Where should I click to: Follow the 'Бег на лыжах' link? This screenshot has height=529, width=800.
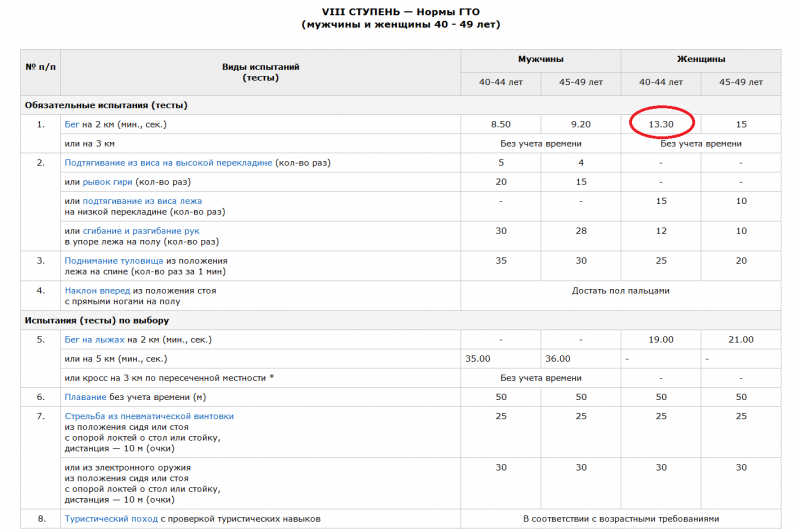[93, 339]
